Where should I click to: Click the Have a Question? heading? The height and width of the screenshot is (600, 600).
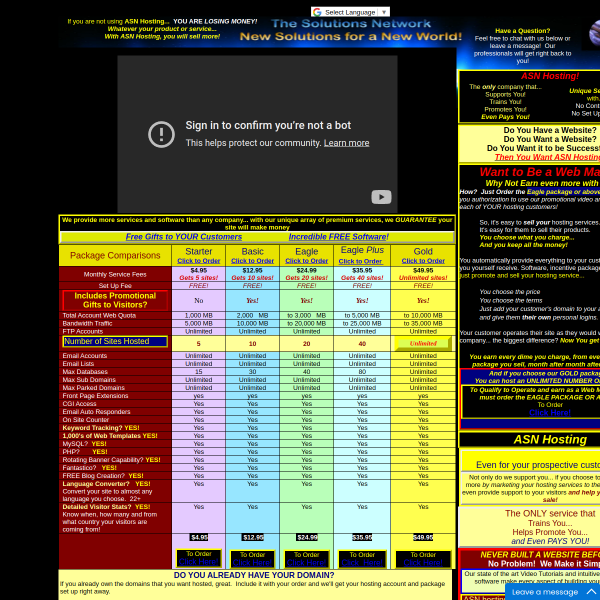point(522,31)
